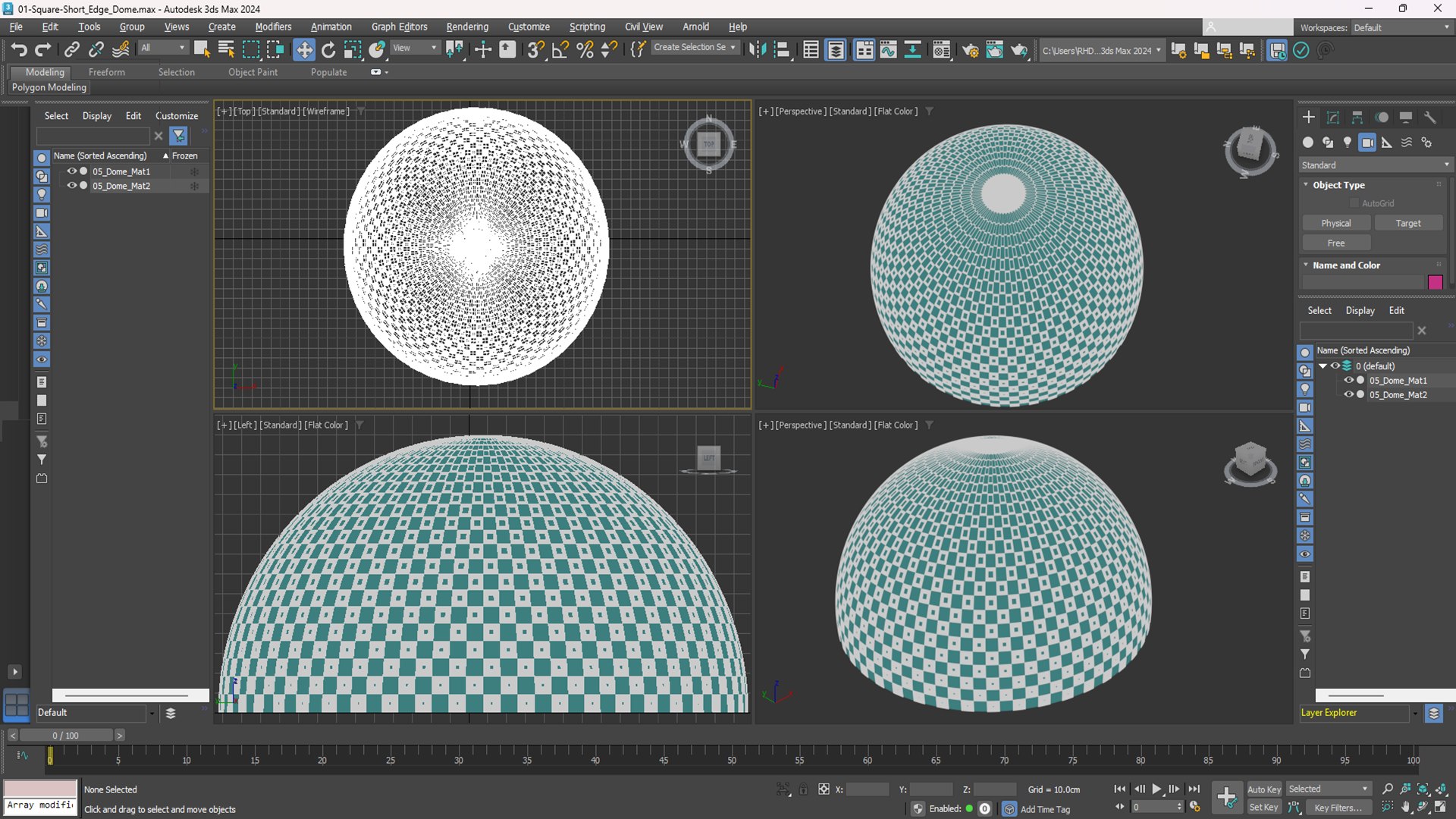Open the Modify command panel tab
Screen dimensions: 1456x819
point(1333,118)
